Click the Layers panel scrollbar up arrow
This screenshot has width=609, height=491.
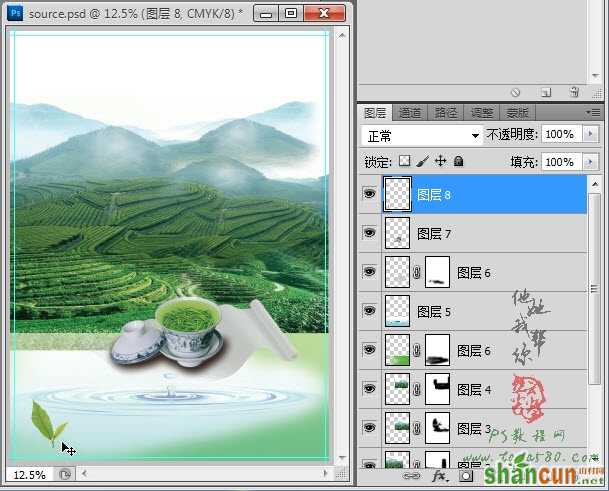(x=595, y=184)
